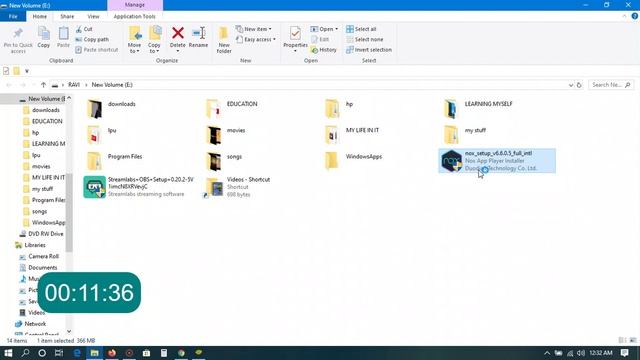Expand Easy access dropdown
Image resolution: width=640 pixels, height=360 pixels.
[256, 40]
